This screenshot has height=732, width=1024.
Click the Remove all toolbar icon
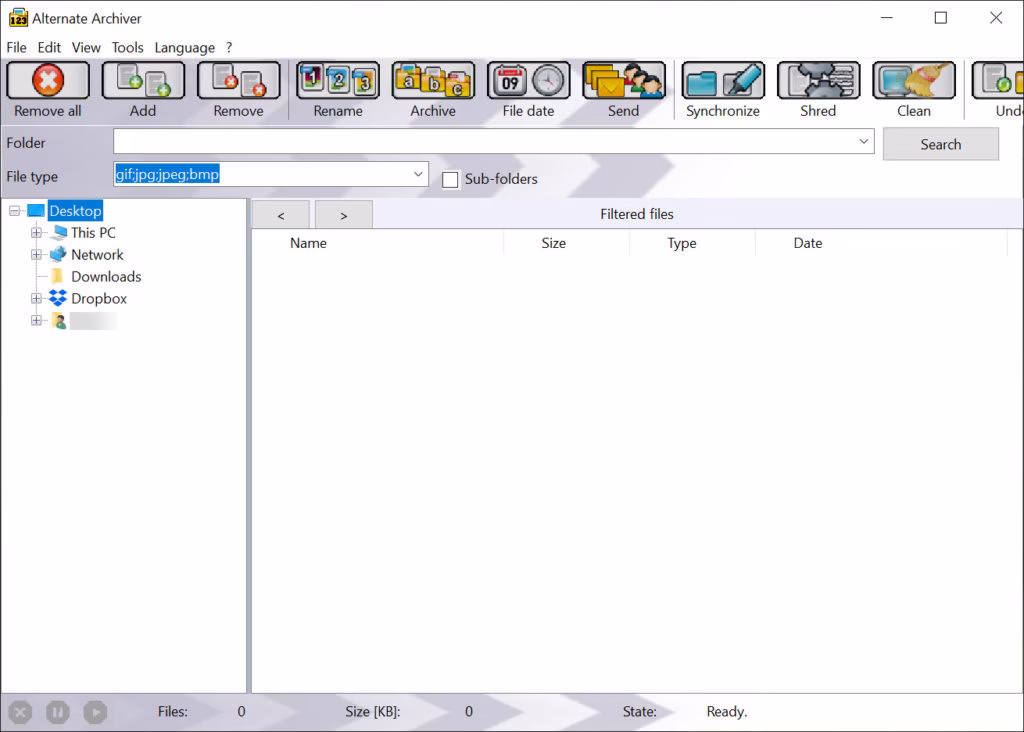[47, 81]
